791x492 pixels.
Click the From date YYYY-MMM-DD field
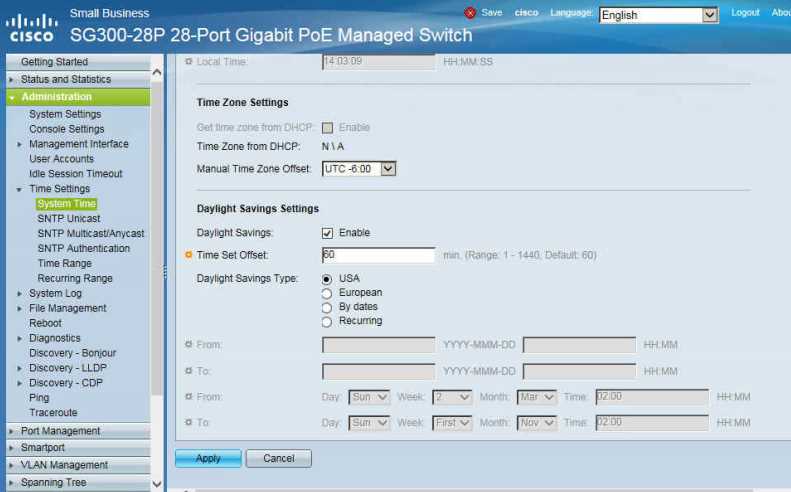(x=378, y=345)
